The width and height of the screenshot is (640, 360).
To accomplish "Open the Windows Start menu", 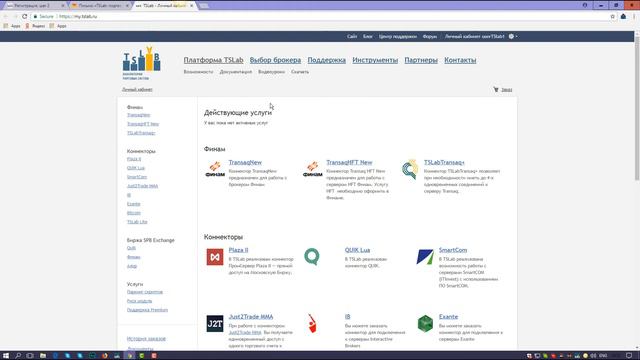I will 6,356.
